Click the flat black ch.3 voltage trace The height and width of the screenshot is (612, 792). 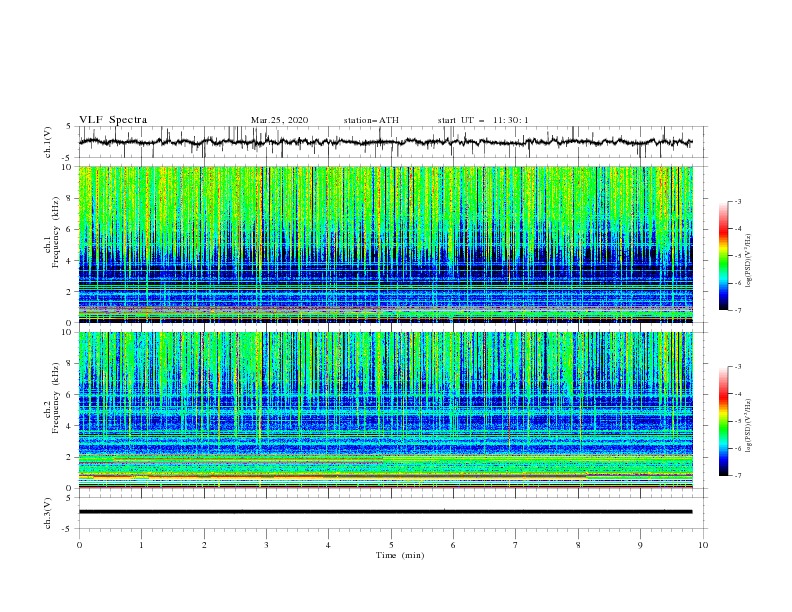tap(385, 512)
